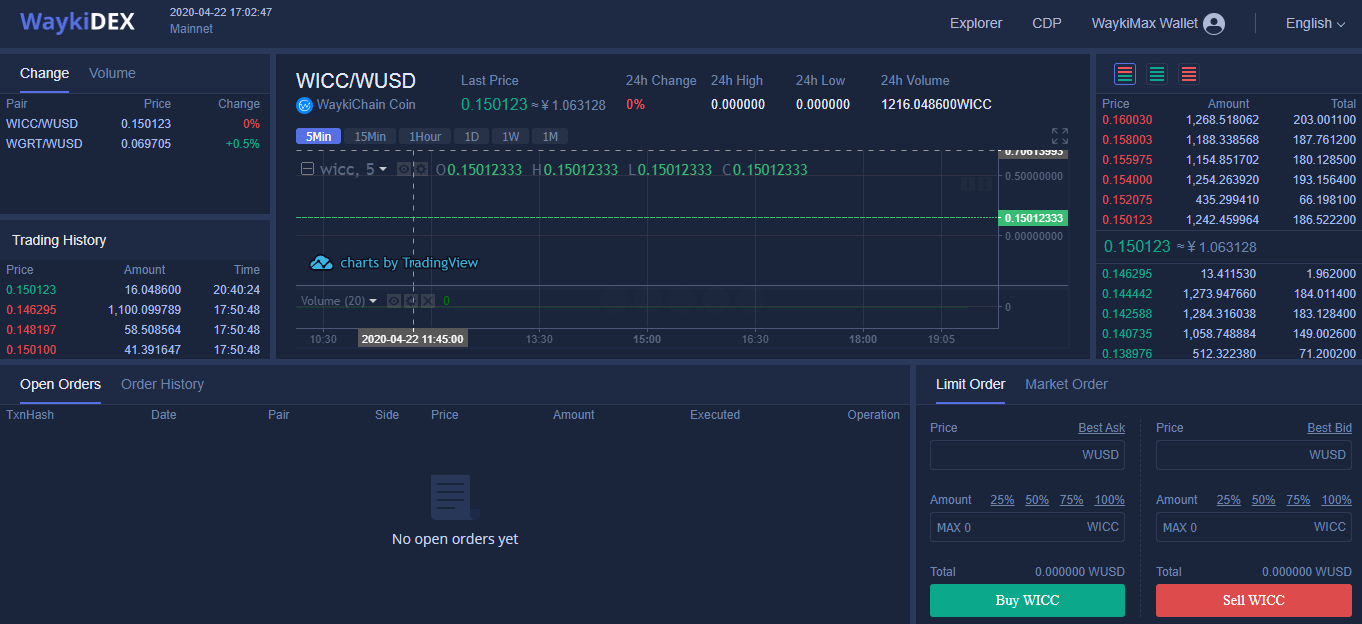
Task: Open the Explorer link in header
Action: point(976,23)
